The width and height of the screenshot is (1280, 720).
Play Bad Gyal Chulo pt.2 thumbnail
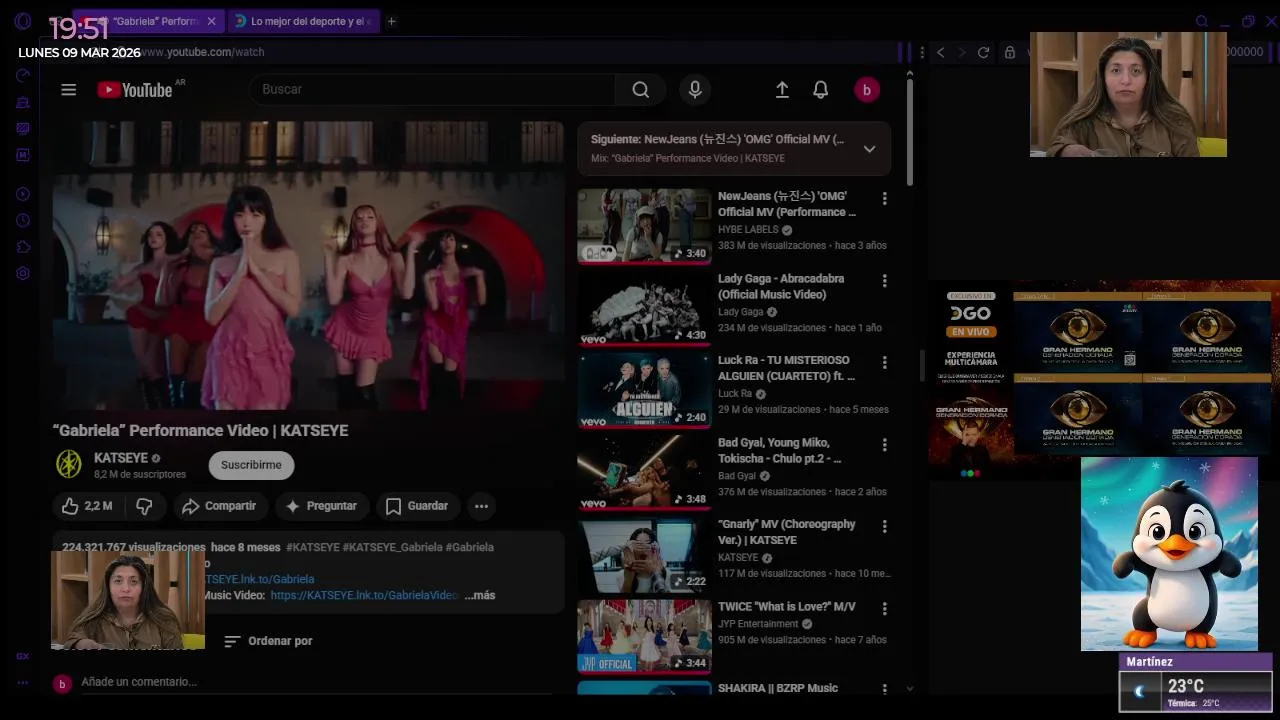(644, 472)
